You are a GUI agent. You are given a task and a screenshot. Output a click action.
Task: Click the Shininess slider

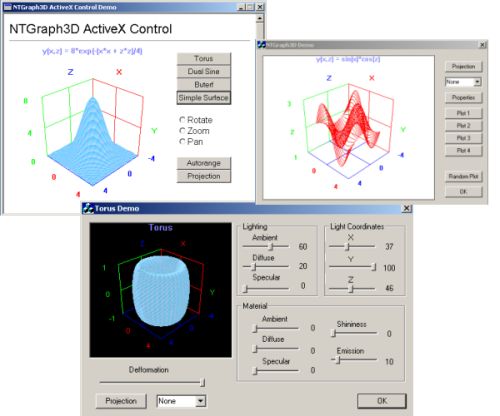coord(354,333)
